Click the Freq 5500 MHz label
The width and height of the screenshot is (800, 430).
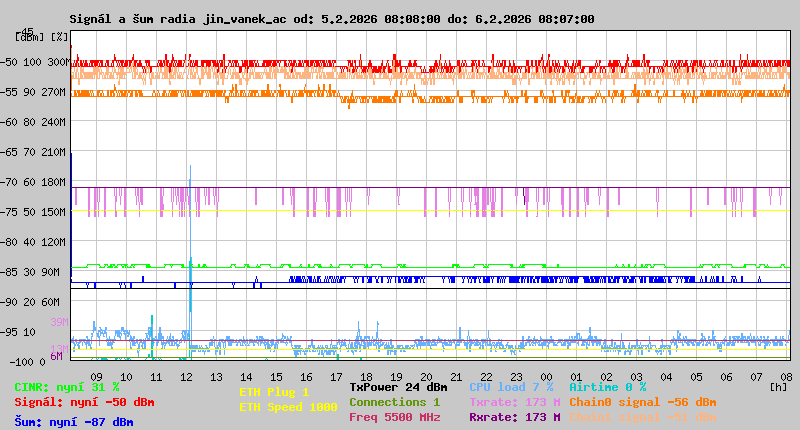394,417
